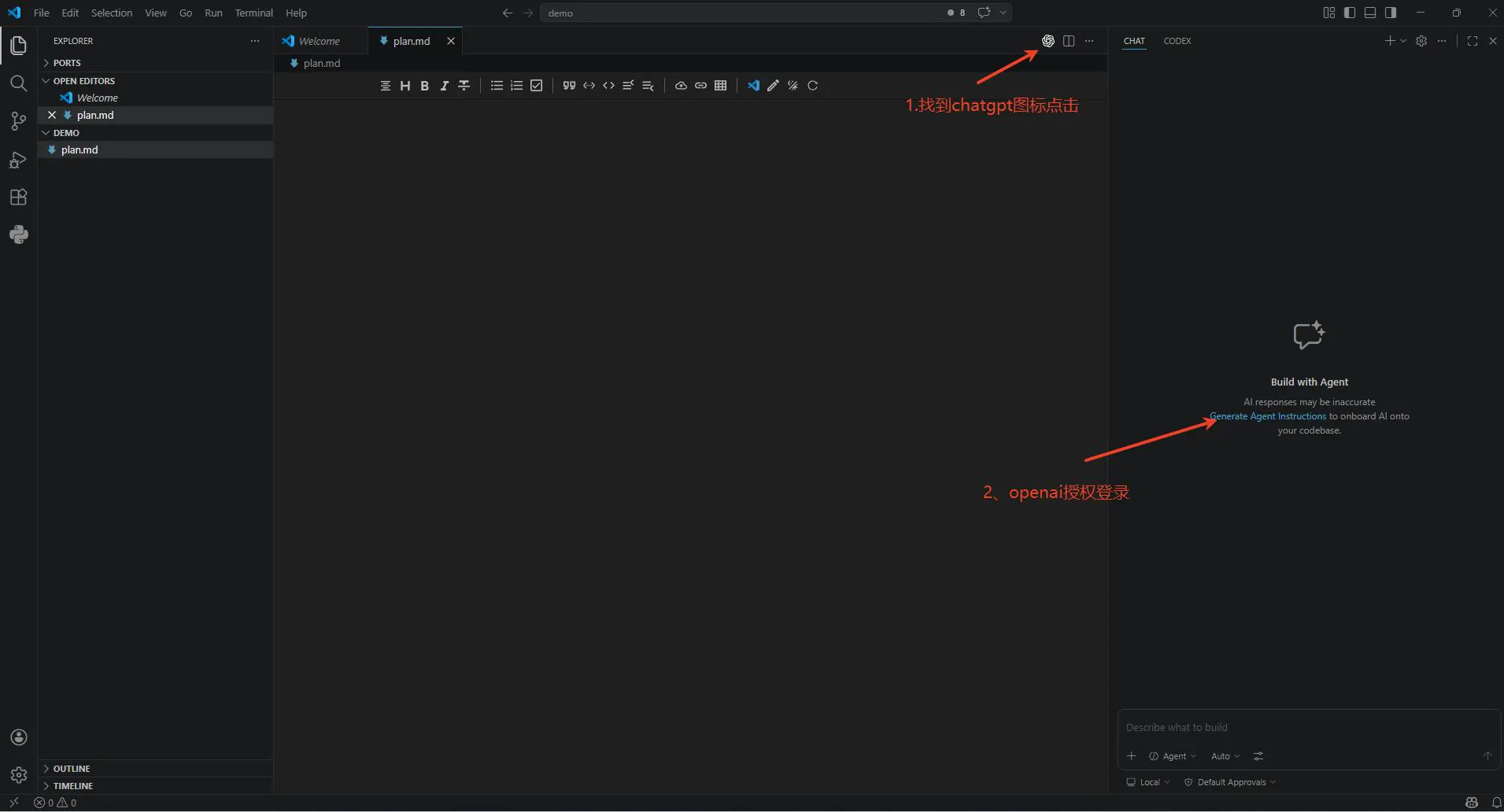
Task: Open the Terminal menu
Action: point(253,13)
